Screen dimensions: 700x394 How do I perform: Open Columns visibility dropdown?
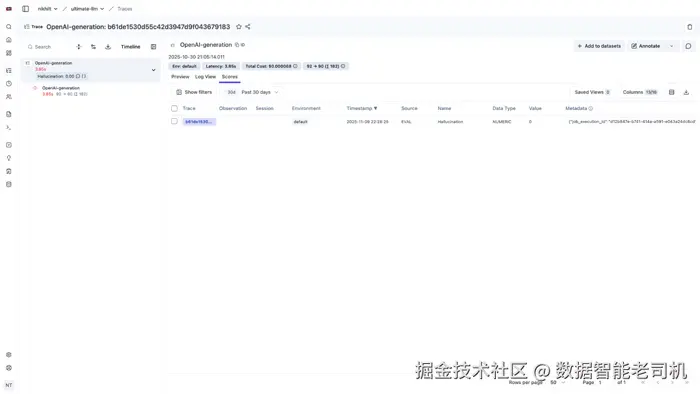640,92
